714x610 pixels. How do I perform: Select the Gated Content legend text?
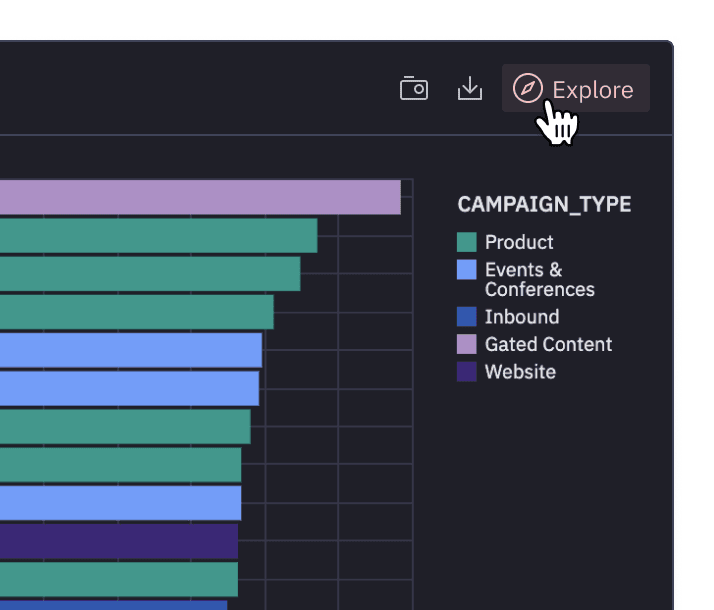[548, 344]
